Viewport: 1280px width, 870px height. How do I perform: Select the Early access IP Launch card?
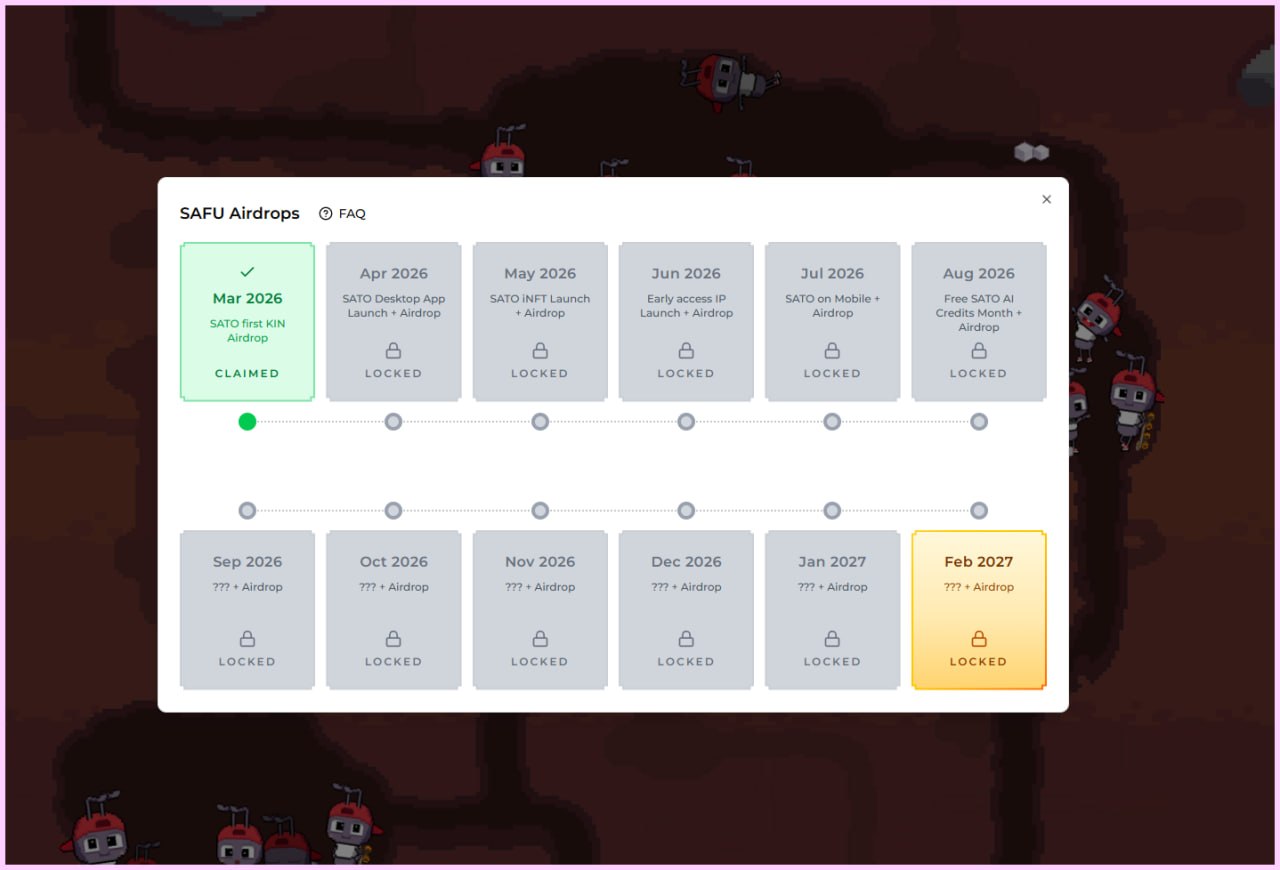click(x=686, y=320)
